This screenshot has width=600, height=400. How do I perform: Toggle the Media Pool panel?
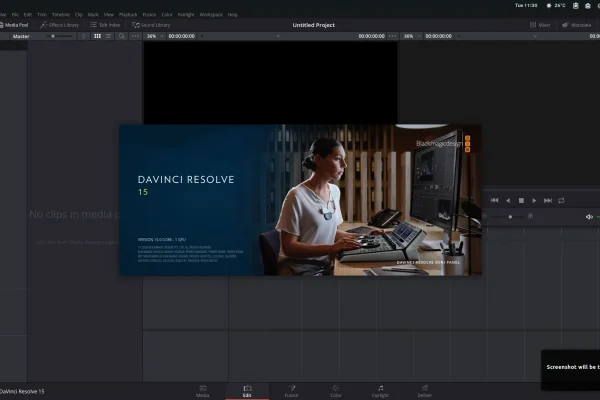(x=14, y=25)
